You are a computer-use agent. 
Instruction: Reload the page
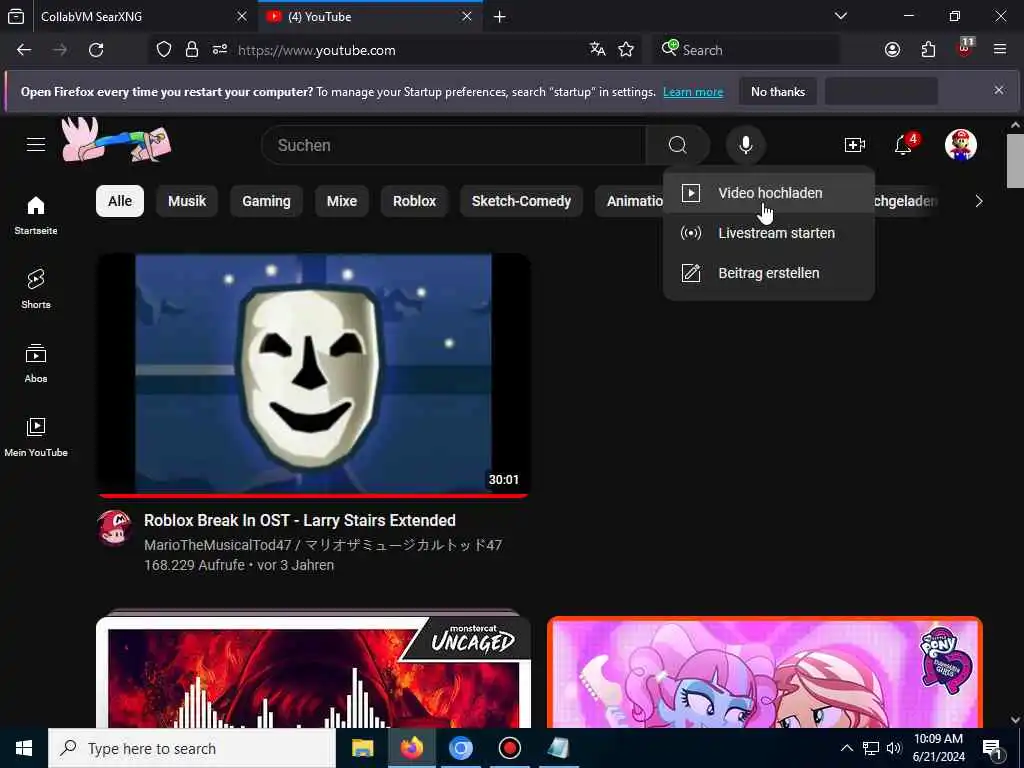pyautogui.click(x=96, y=50)
